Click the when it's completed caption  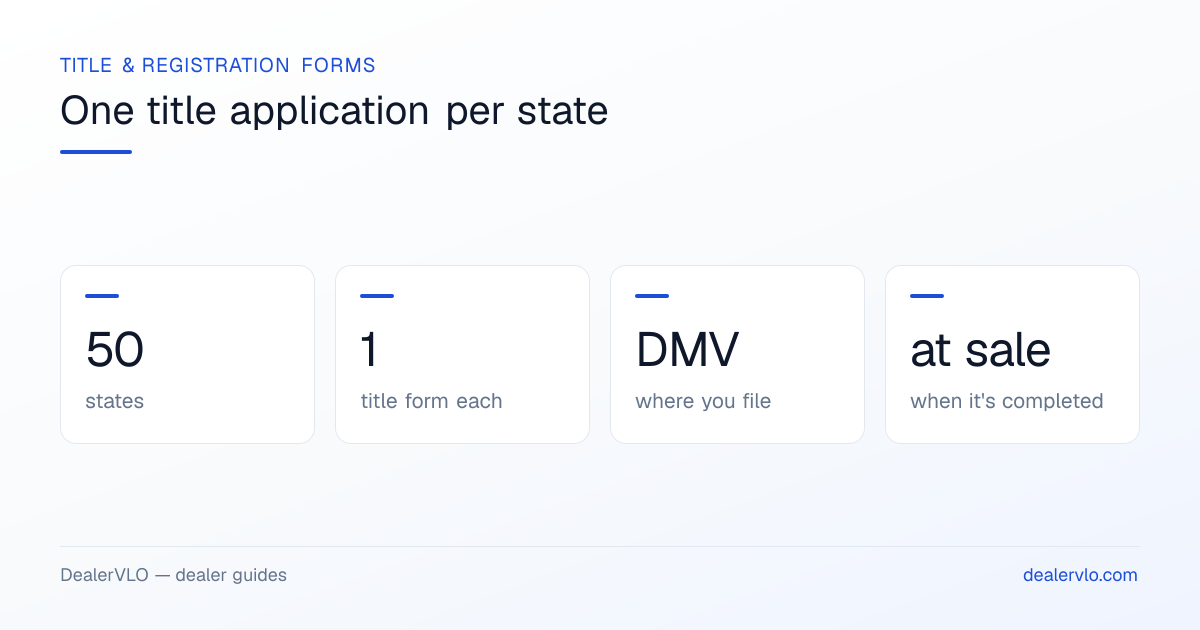(1006, 401)
